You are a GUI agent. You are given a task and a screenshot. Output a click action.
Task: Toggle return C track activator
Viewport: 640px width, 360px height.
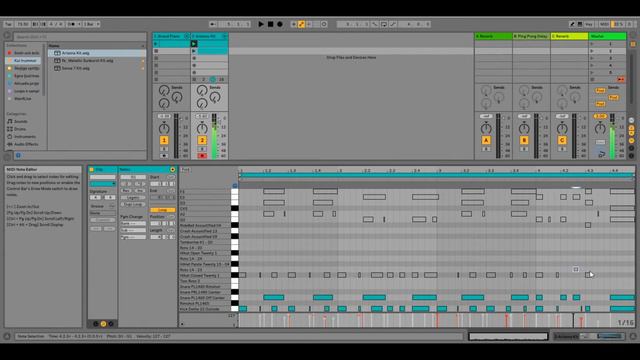point(562,140)
